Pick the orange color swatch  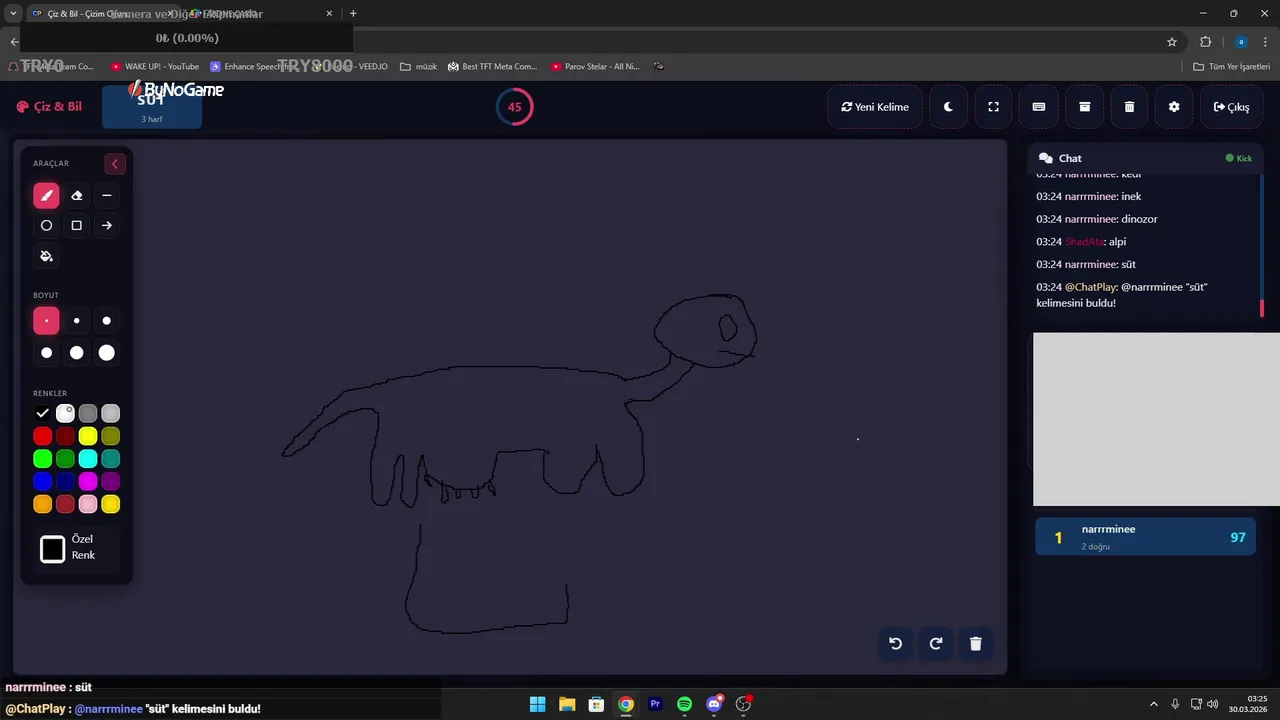pos(42,505)
